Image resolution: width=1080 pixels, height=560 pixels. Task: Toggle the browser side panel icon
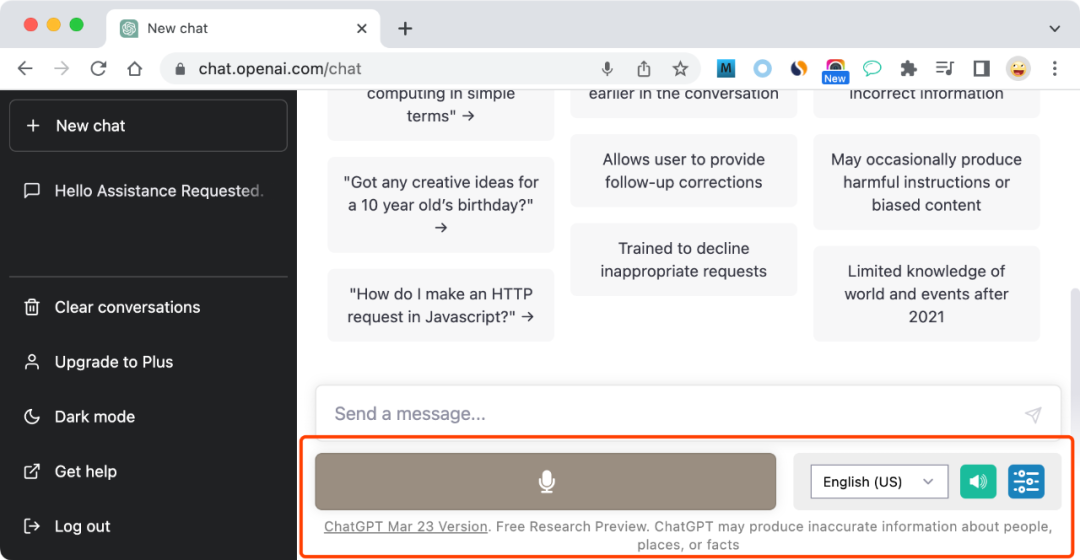click(982, 68)
